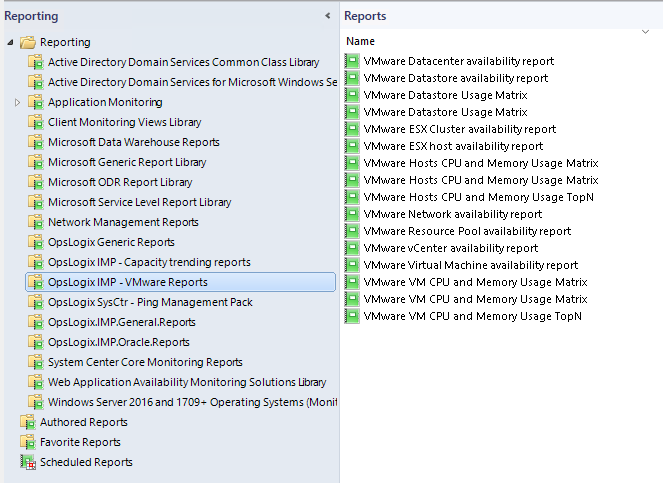Image resolution: width=663 pixels, height=483 pixels.
Task: Open System Center Core Monitoring Reports
Action: click(145, 362)
